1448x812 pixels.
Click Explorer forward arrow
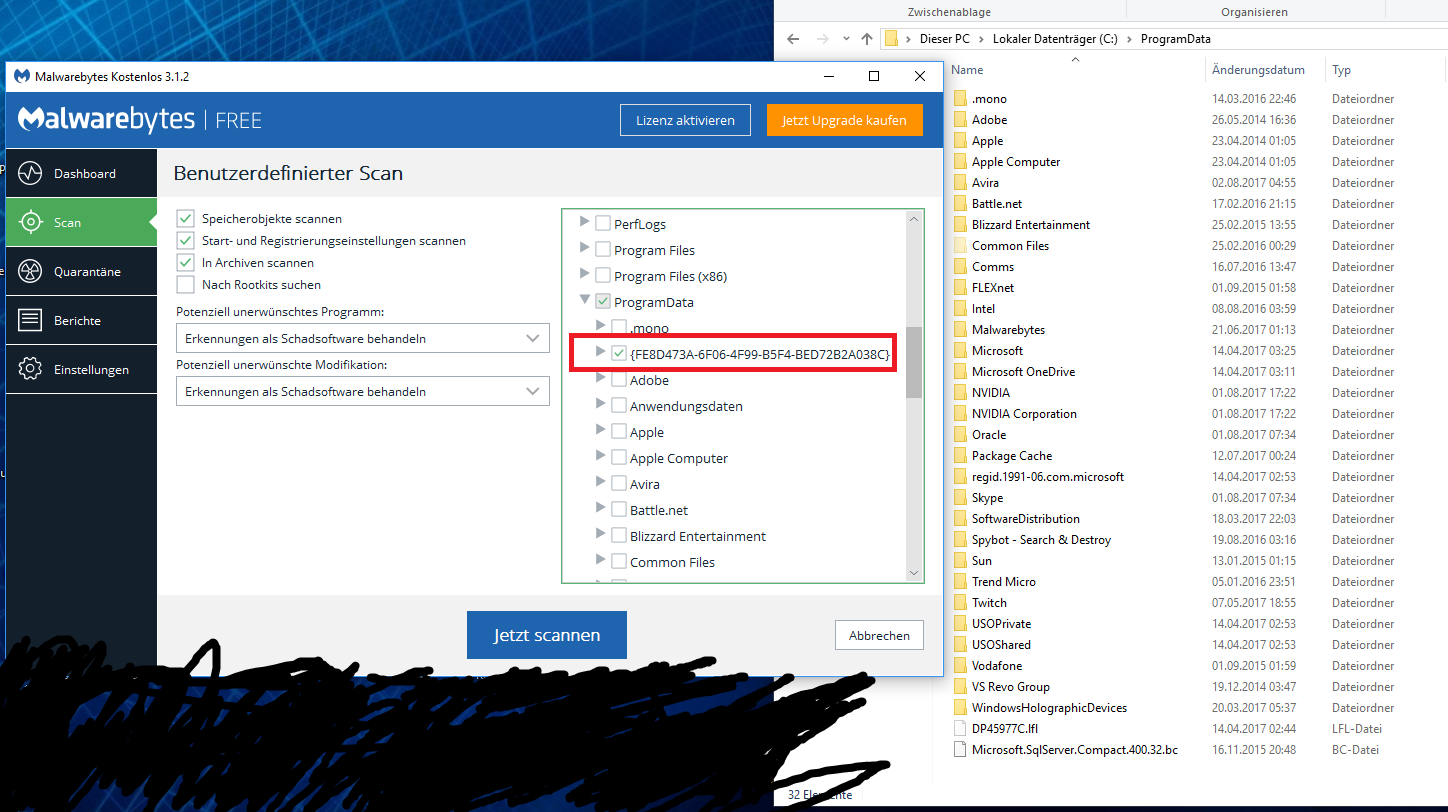822,39
